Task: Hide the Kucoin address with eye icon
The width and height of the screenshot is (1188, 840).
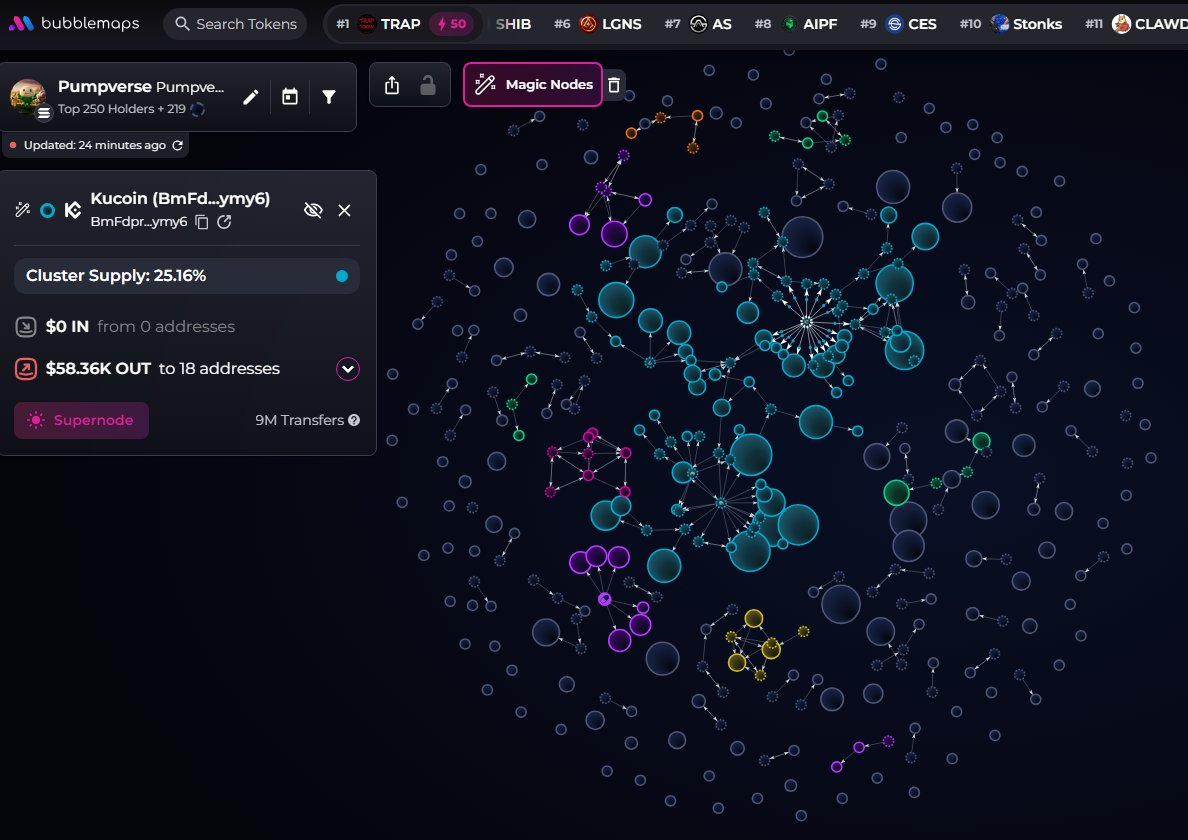Action: (x=313, y=210)
